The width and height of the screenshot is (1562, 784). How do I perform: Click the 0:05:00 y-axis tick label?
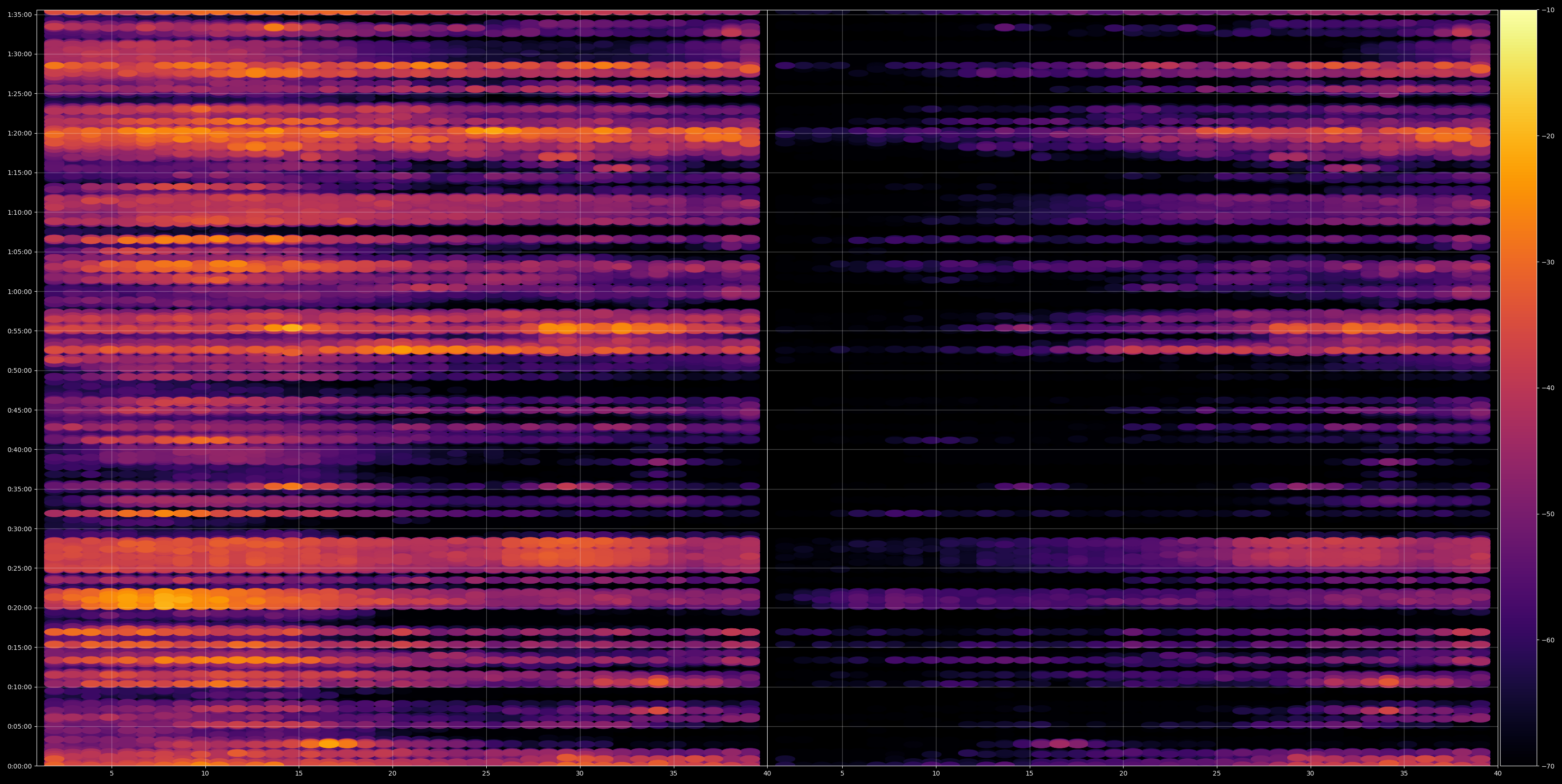tap(19, 726)
